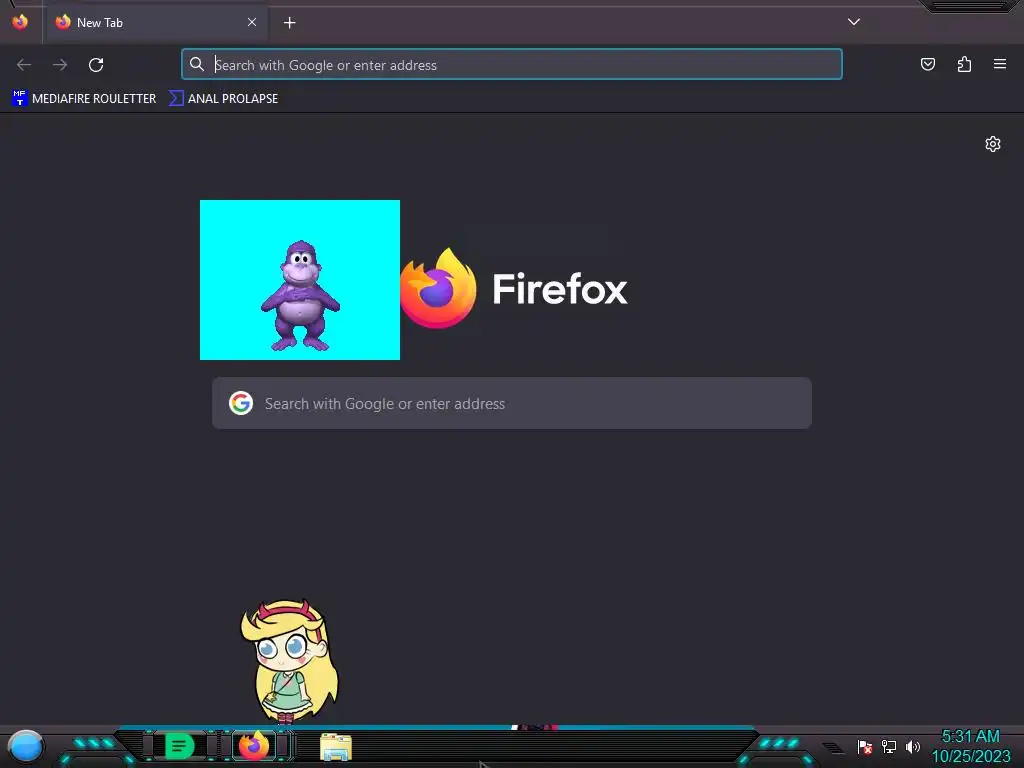
Task: Open the MEDIAFIRE ROULETTER bookmark
Action: click(x=84, y=99)
